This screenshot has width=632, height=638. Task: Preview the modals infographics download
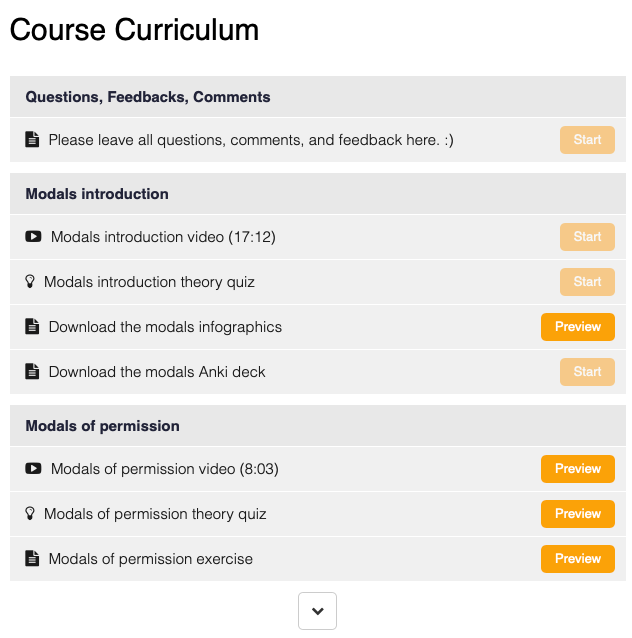(577, 327)
